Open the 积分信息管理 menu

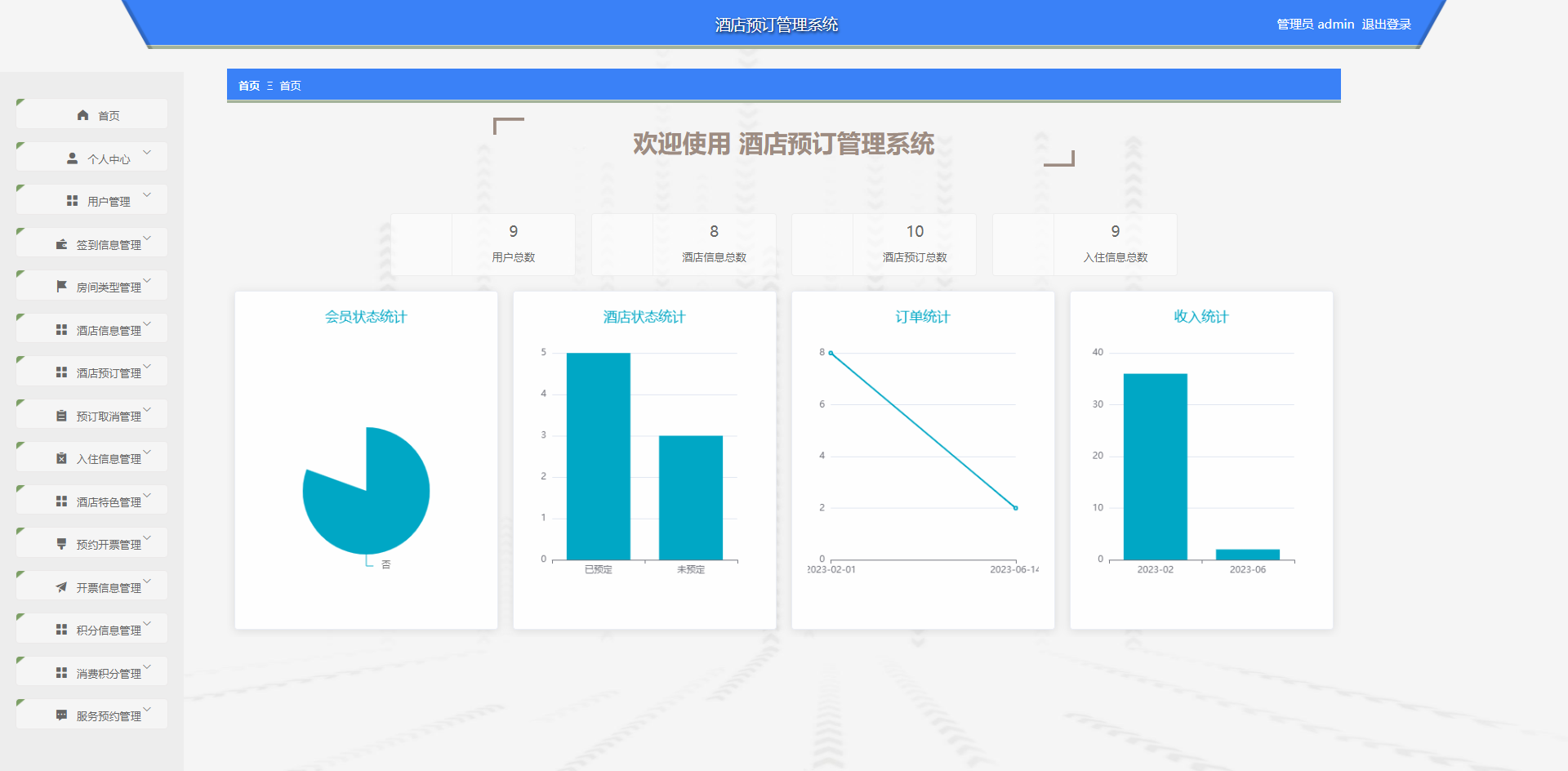click(91, 628)
